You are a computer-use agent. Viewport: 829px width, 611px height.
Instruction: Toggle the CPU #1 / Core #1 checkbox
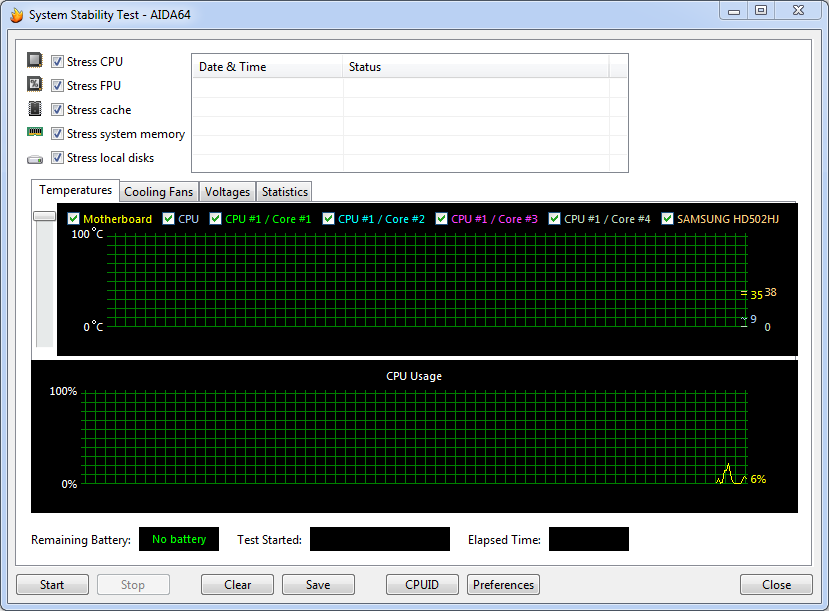click(216, 219)
